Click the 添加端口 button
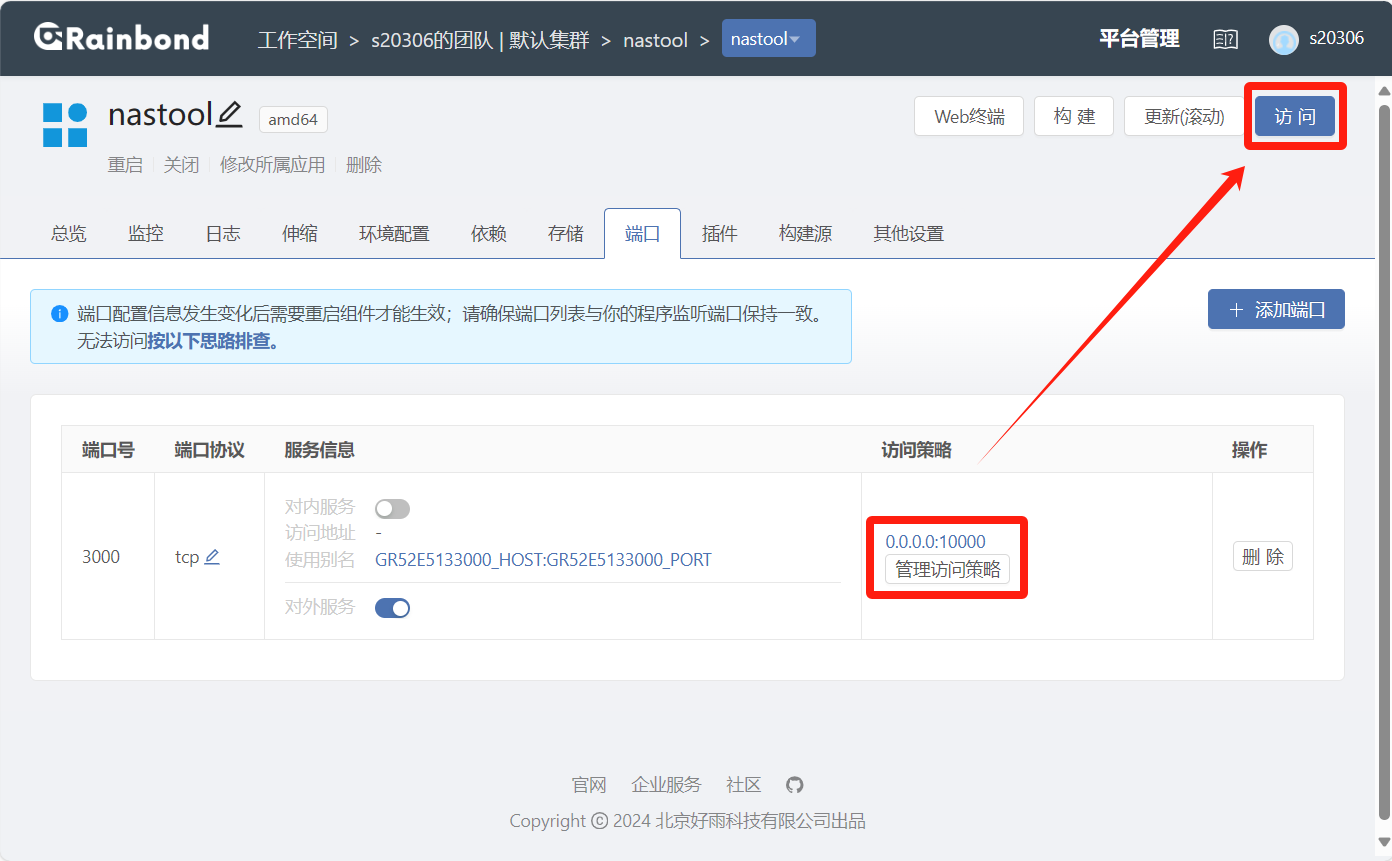Screen dimensions: 1392x861 pyautogui.click(x=1276, y=310)
